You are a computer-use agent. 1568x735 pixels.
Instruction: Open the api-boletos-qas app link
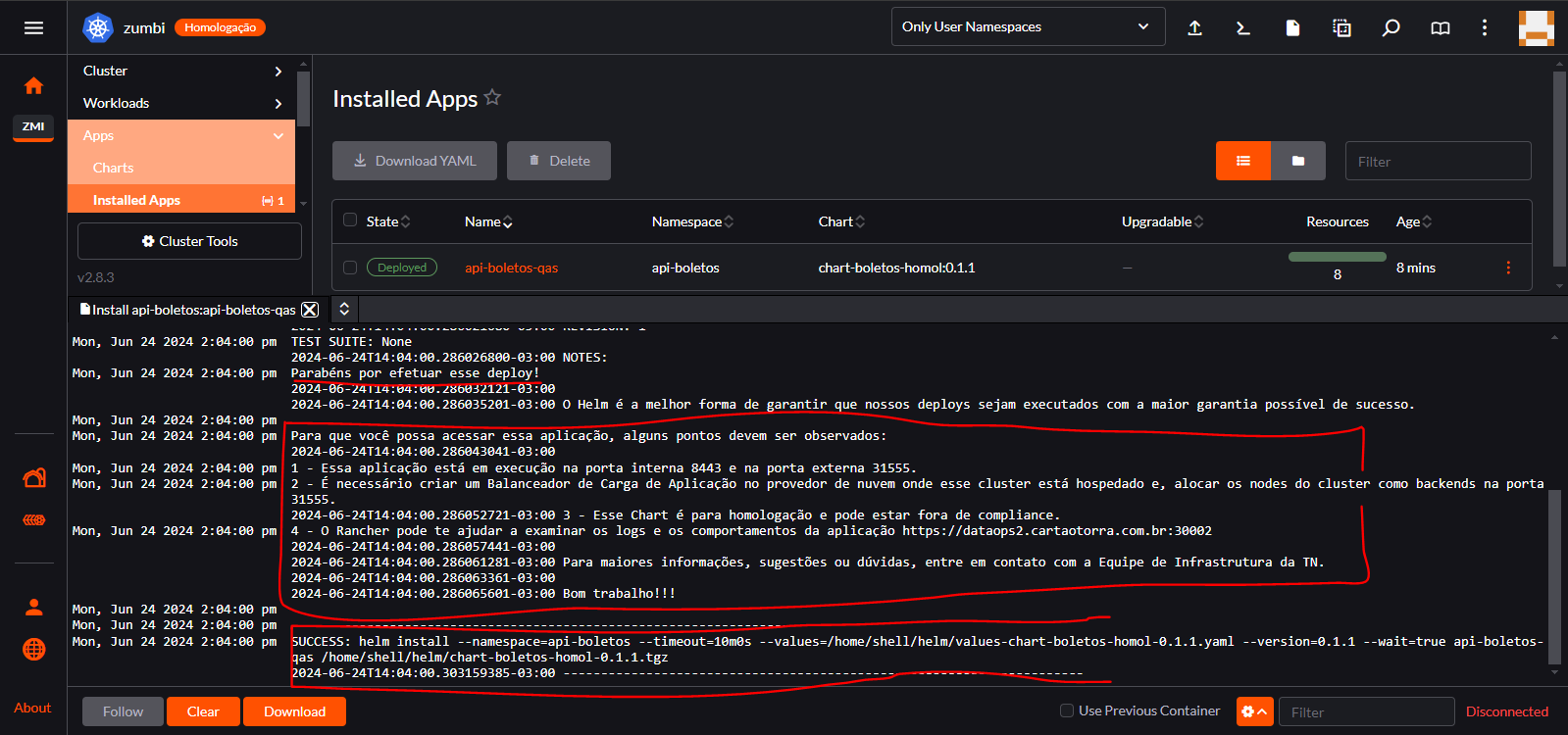pos(511,268)
